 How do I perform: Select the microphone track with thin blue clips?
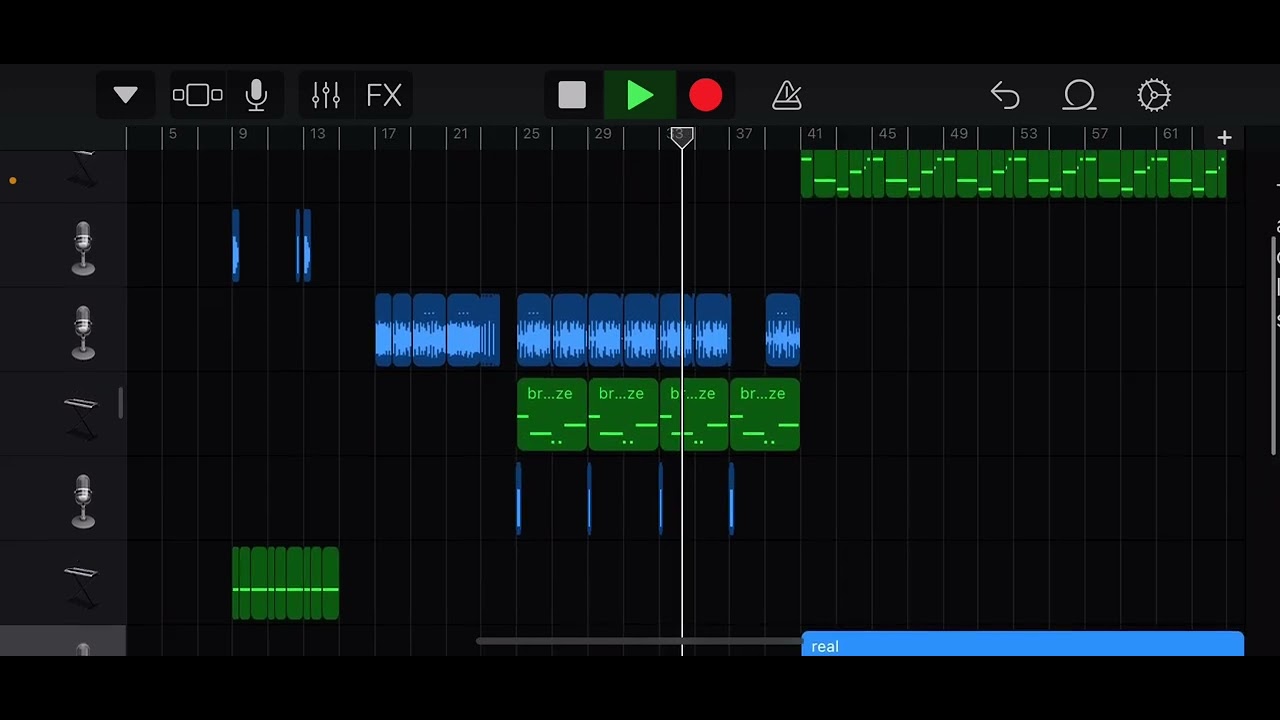[83, 500]
